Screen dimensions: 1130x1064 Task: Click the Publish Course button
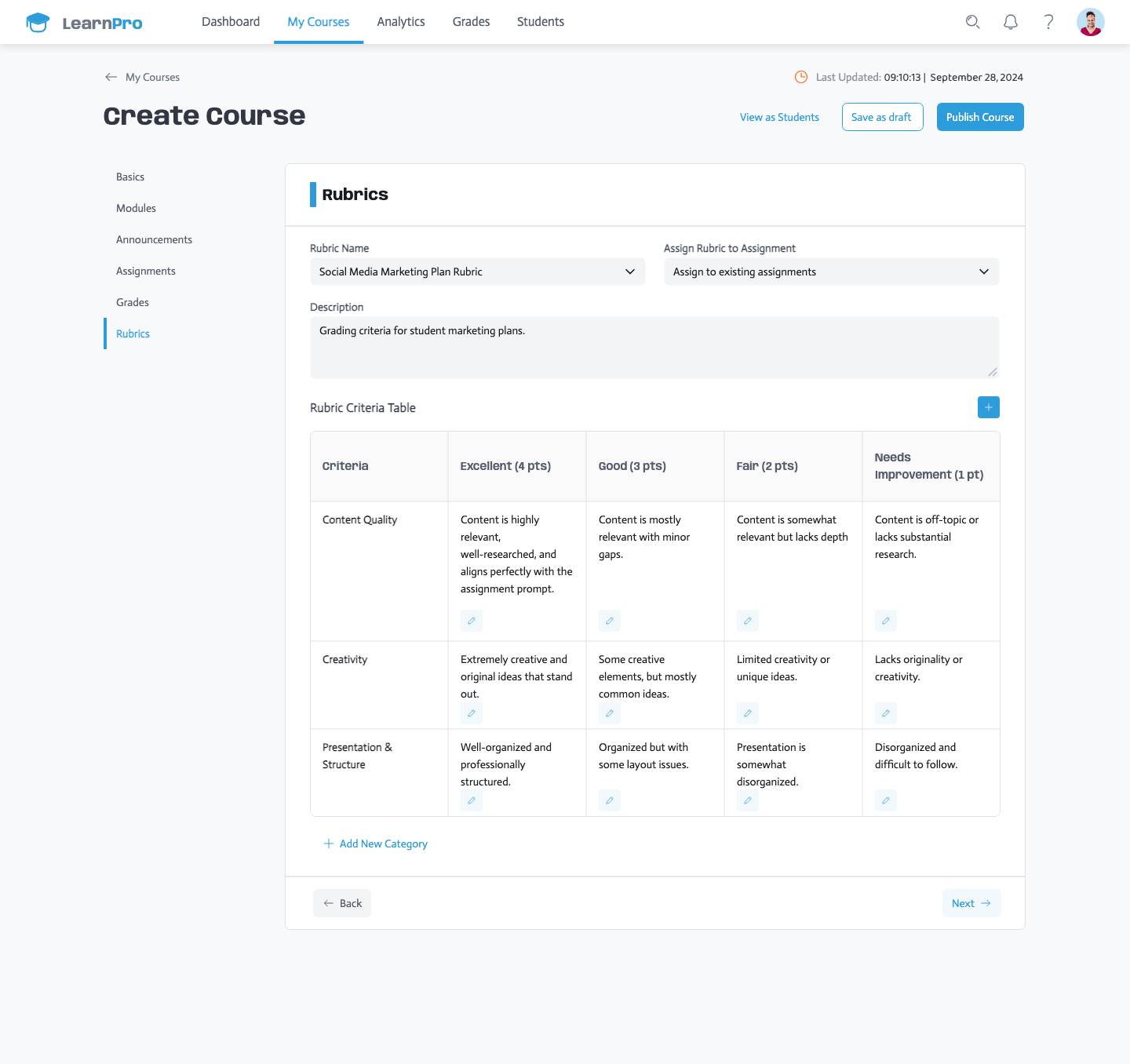point(980,117)
